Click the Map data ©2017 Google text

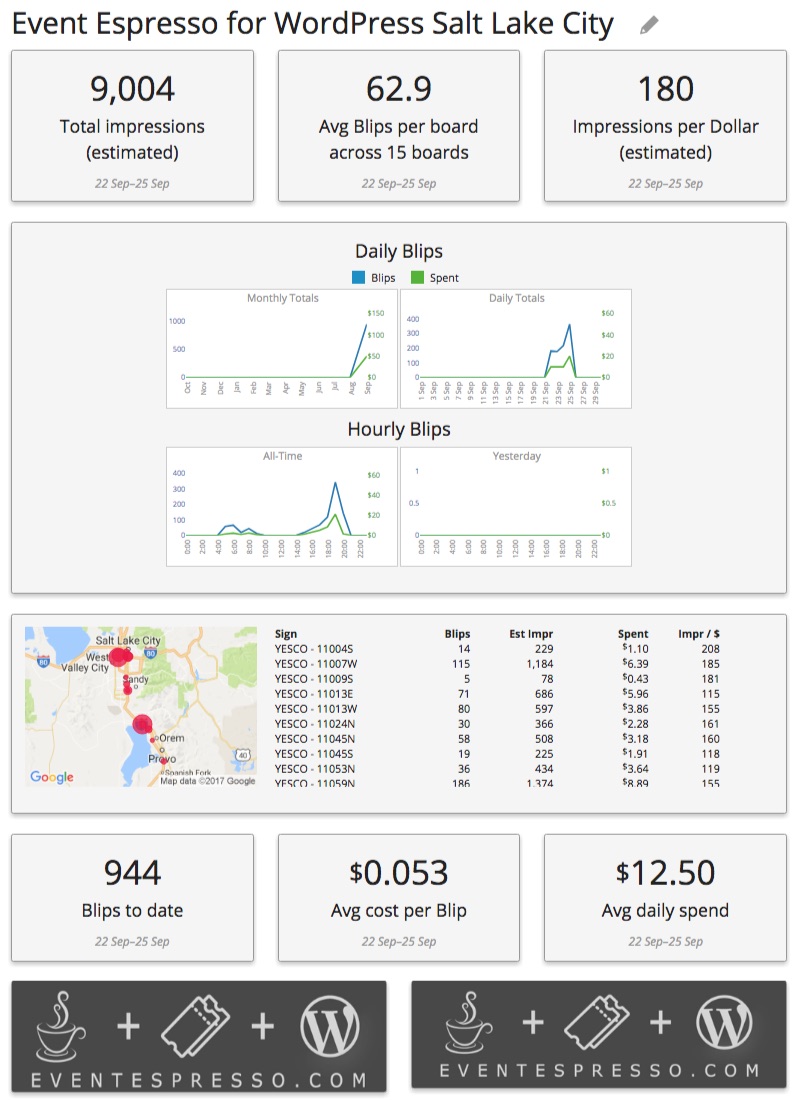[x=208, y=781]
